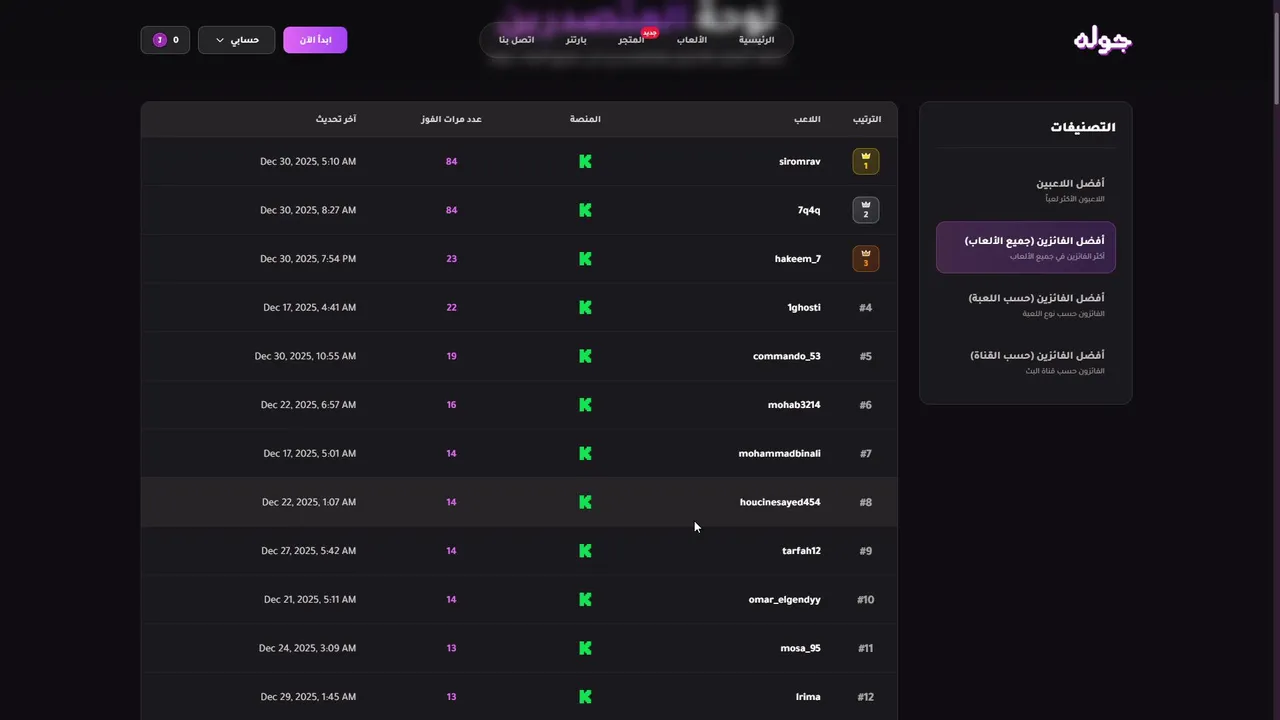1280x720 pixels.
Task: Click the silver crown rank 2 badge
Action: pos(866,210)
